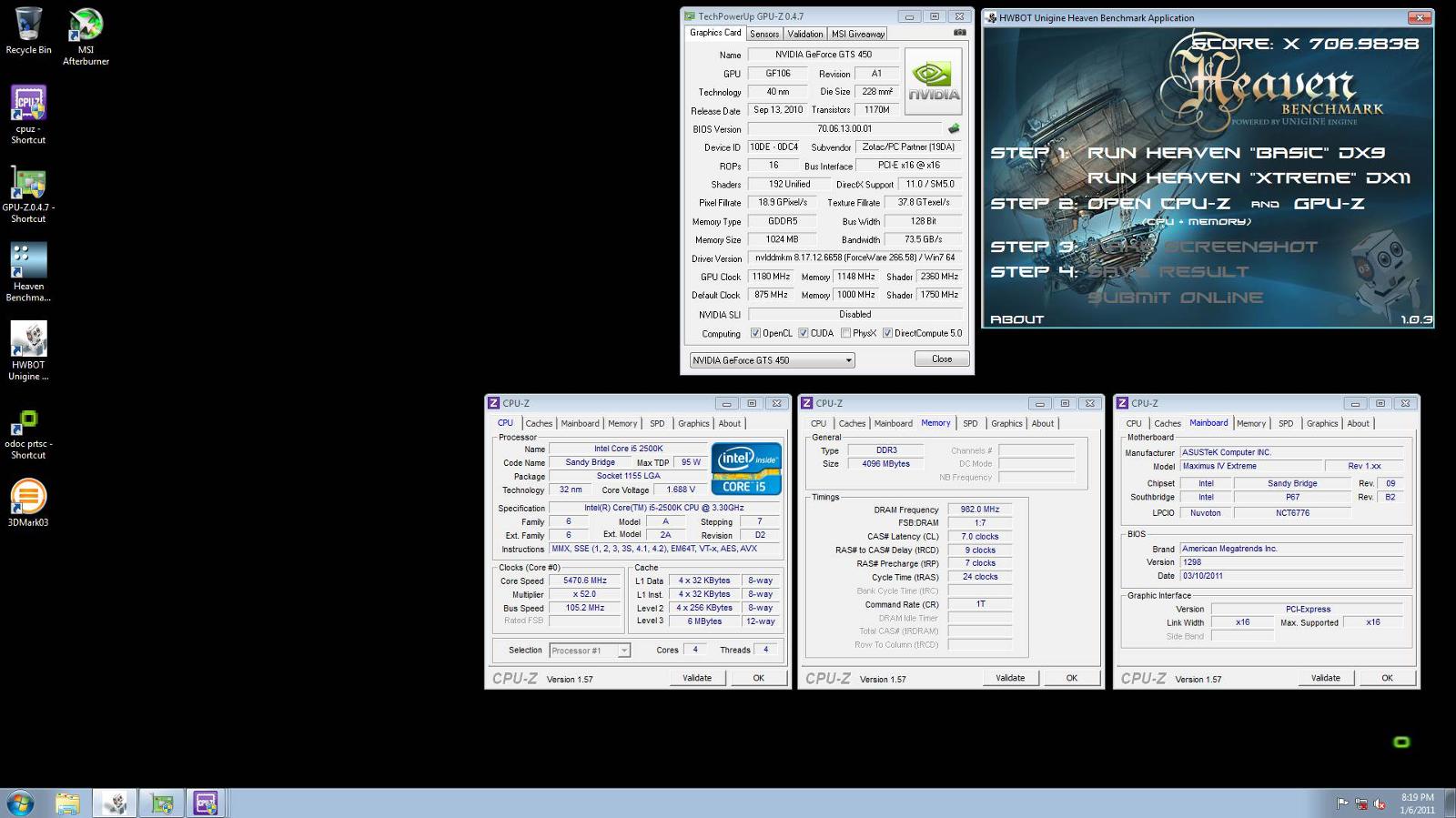This screenshot has height=818, width=1456.
Task: Click the DRAM Frequency value 982.0 MHz
Action: click(980, 510)
